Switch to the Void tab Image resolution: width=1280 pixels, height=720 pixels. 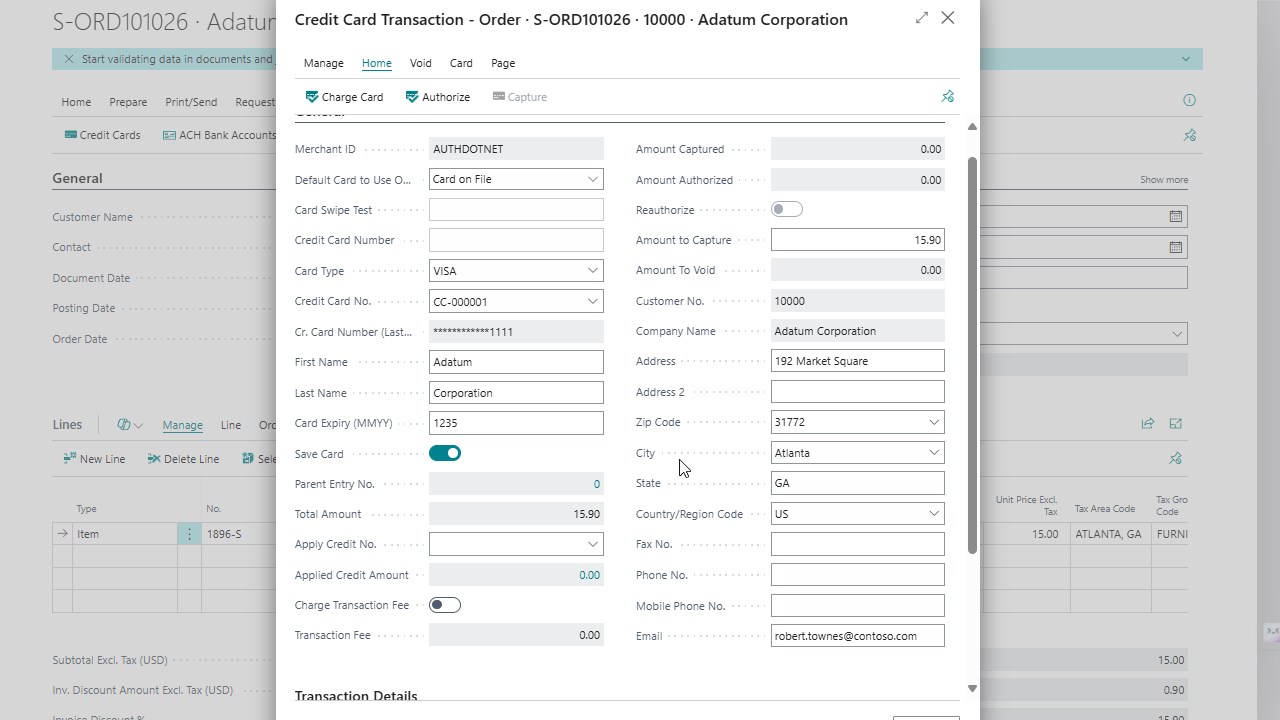pyautogui.click(x=420, y=63)
